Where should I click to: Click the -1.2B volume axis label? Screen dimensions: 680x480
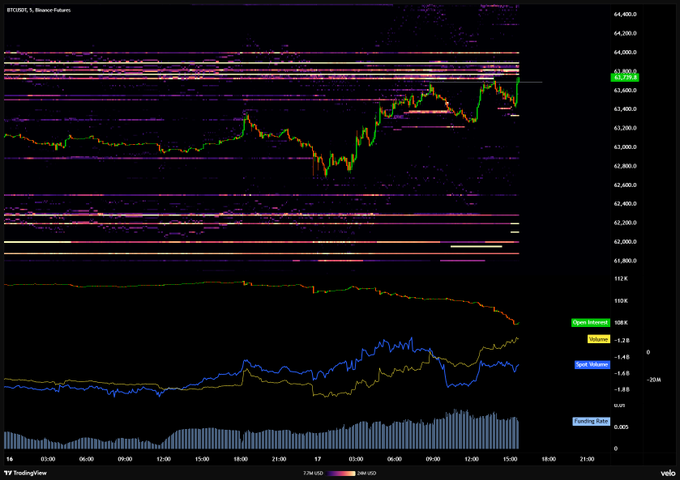click(622, 340)
